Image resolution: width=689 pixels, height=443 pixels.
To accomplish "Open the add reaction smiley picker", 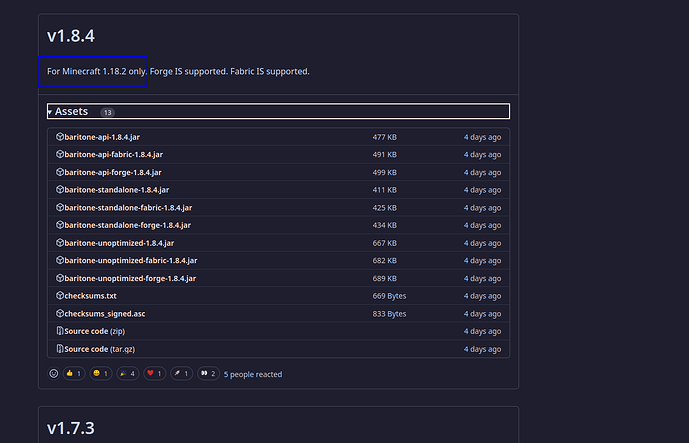I will pos(54,374).
